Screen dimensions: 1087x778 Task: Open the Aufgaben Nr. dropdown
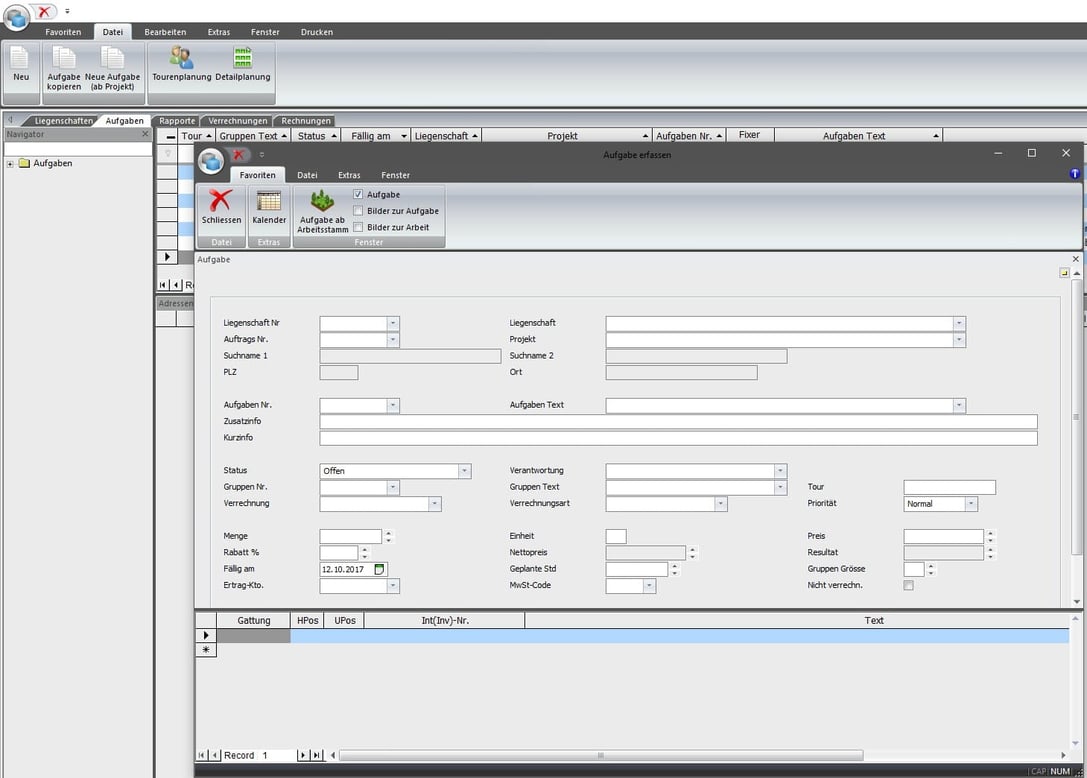pyautogui.click(x=393, y=405)
